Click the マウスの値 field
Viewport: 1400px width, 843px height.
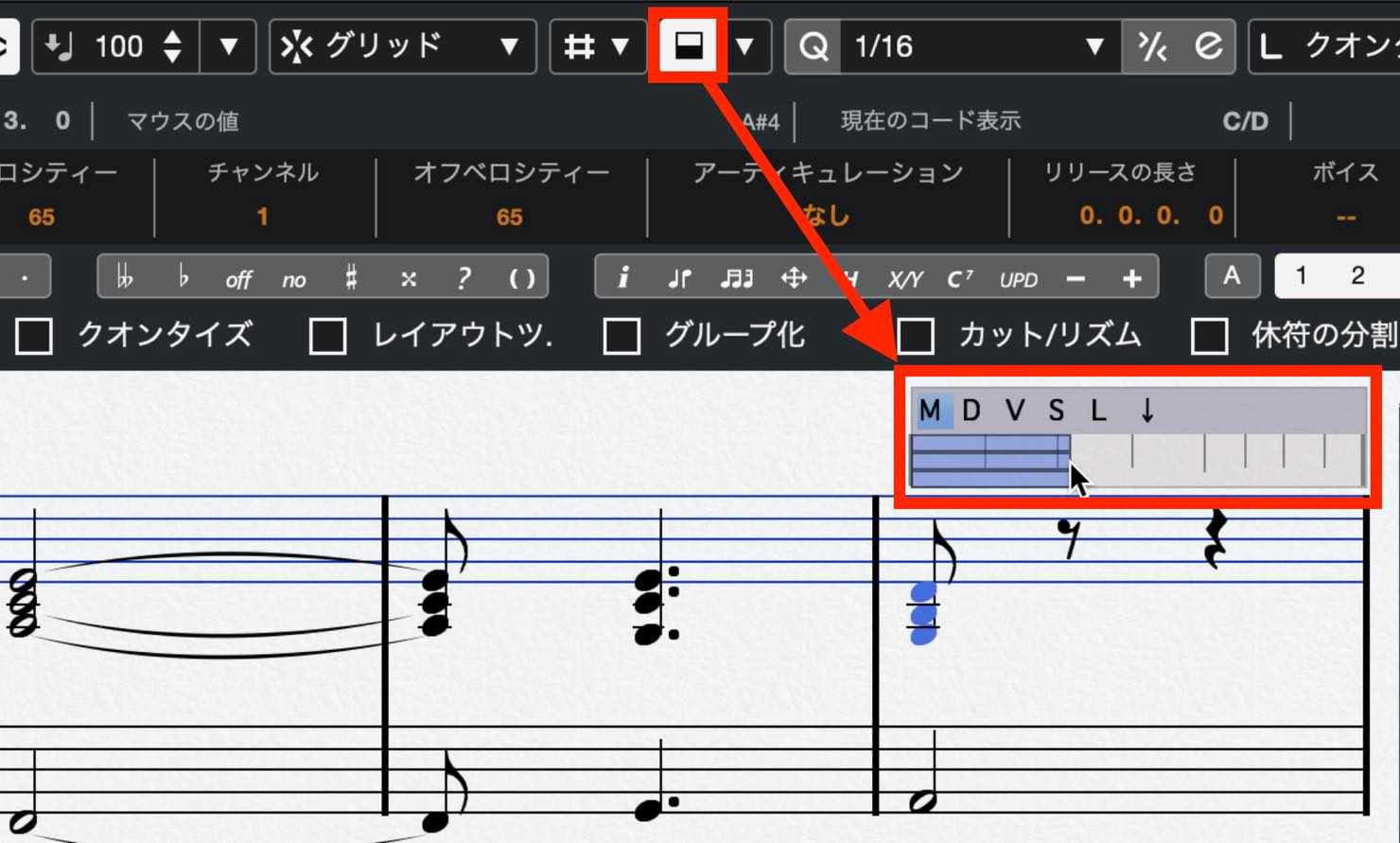pyautogui.click(x=182, y=121)
